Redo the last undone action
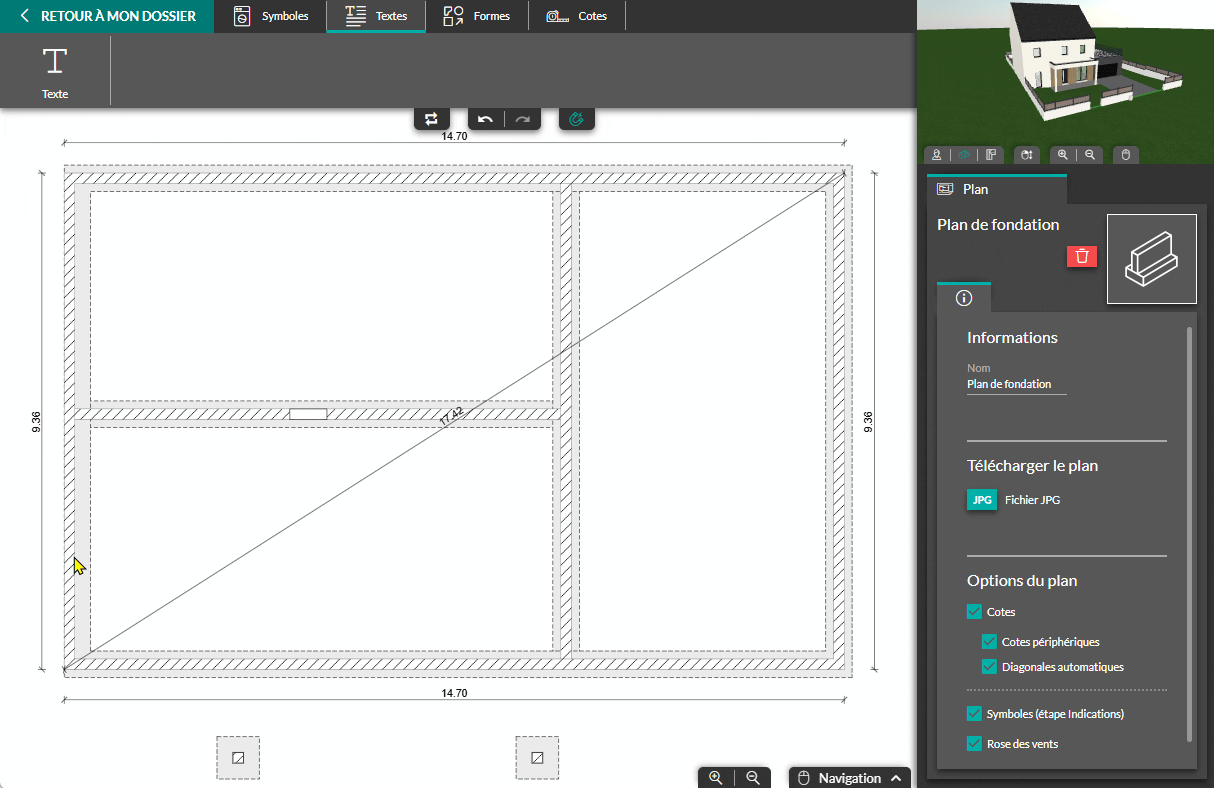This screenshot has width=1214, height=788. (523, 119)
